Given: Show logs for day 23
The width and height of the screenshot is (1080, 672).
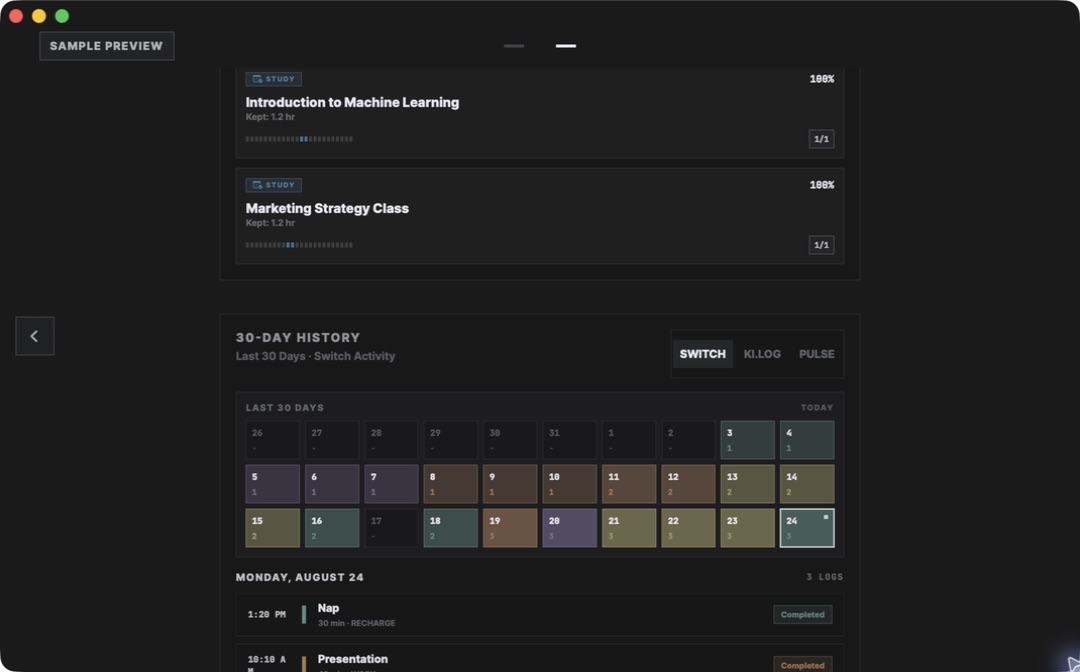Looking at the screenshot, I should pos(747,528).
